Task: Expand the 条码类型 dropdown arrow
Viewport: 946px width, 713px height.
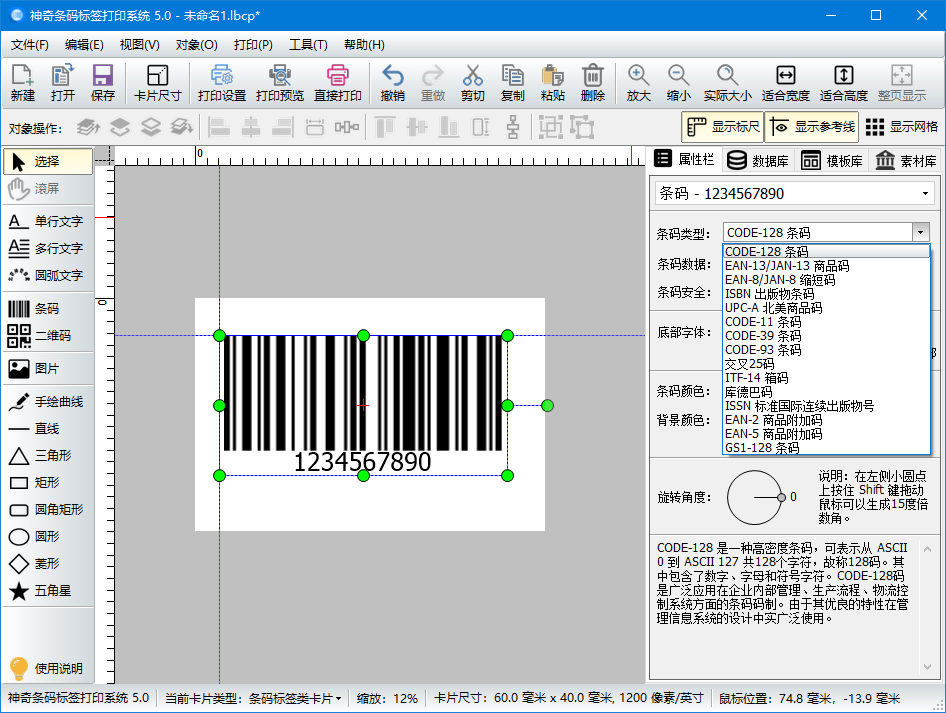Action: [x=920, y=232]
